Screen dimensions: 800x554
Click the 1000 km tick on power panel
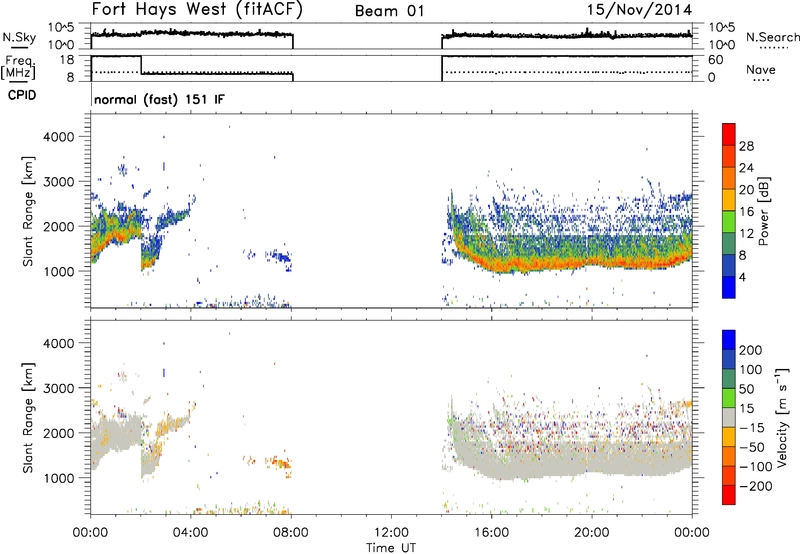click(x=59, y=271)
